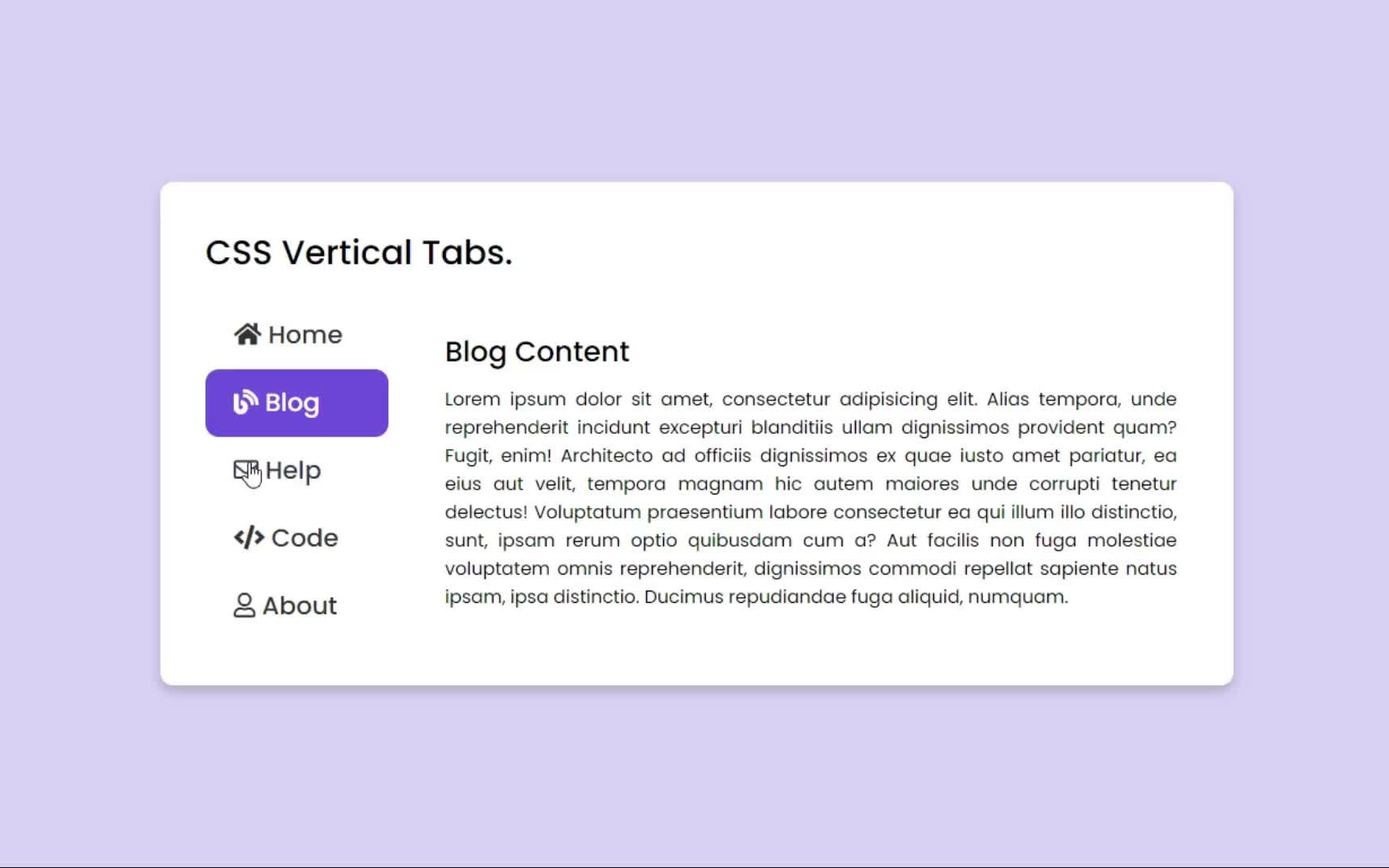Switch to the Home tab label
The height and width of the screenshot is (868, 1389).
(305, 334)
